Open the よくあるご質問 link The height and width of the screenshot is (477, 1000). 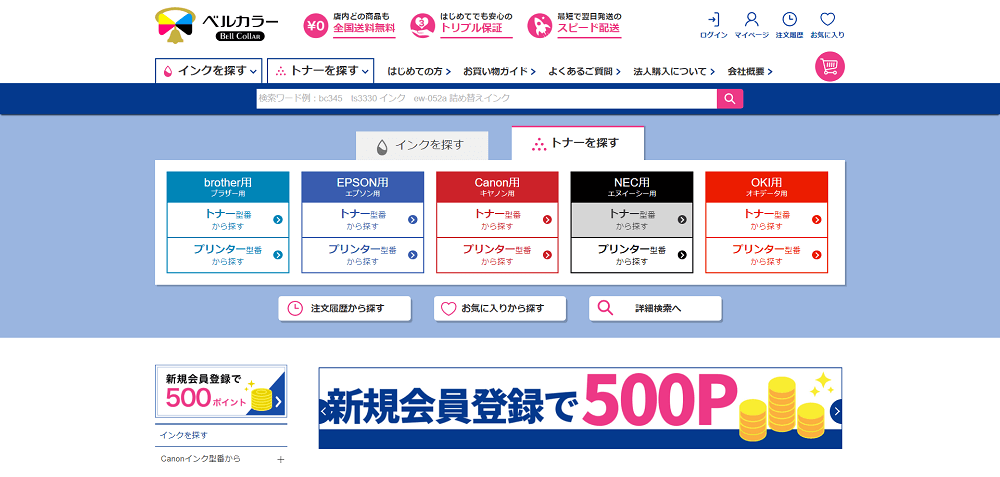[x=584, y=71]
